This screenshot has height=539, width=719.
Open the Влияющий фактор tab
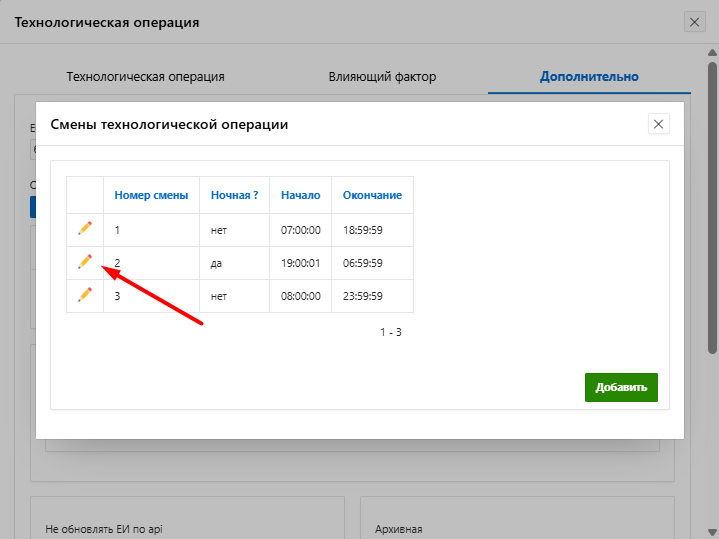click(382, 76)
